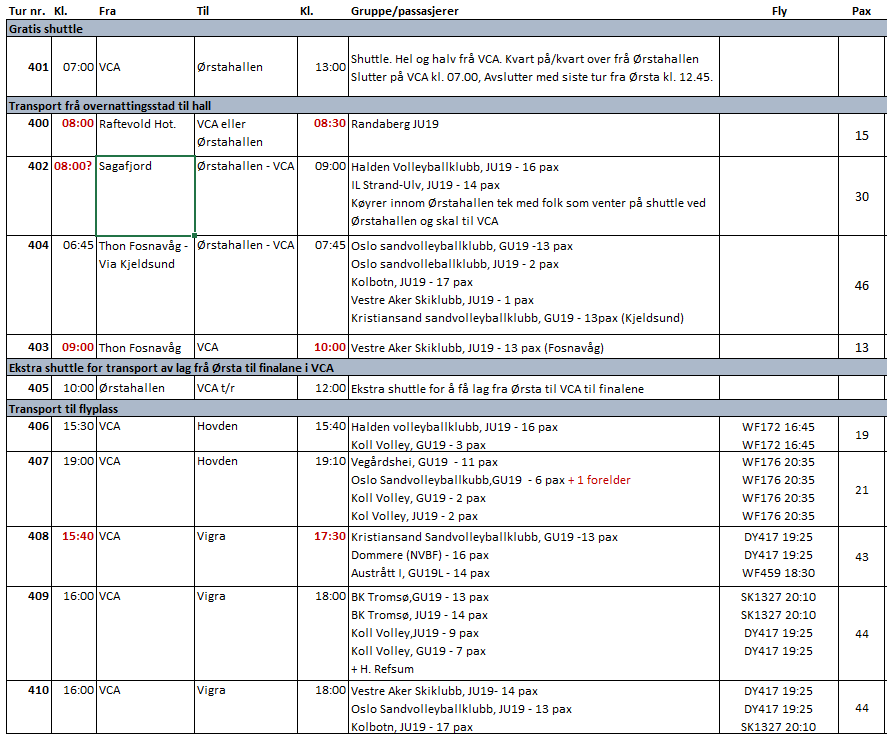
Task: Select the 'Fly' column header
Action: [779, 10]
